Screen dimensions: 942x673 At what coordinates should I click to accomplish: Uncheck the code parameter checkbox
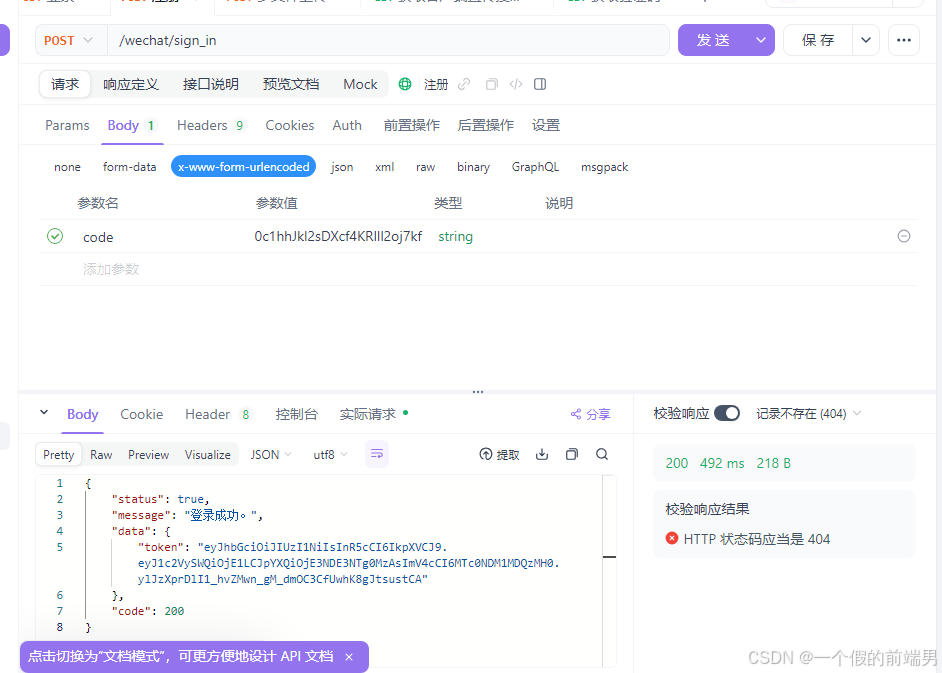[x=55, y=236]
